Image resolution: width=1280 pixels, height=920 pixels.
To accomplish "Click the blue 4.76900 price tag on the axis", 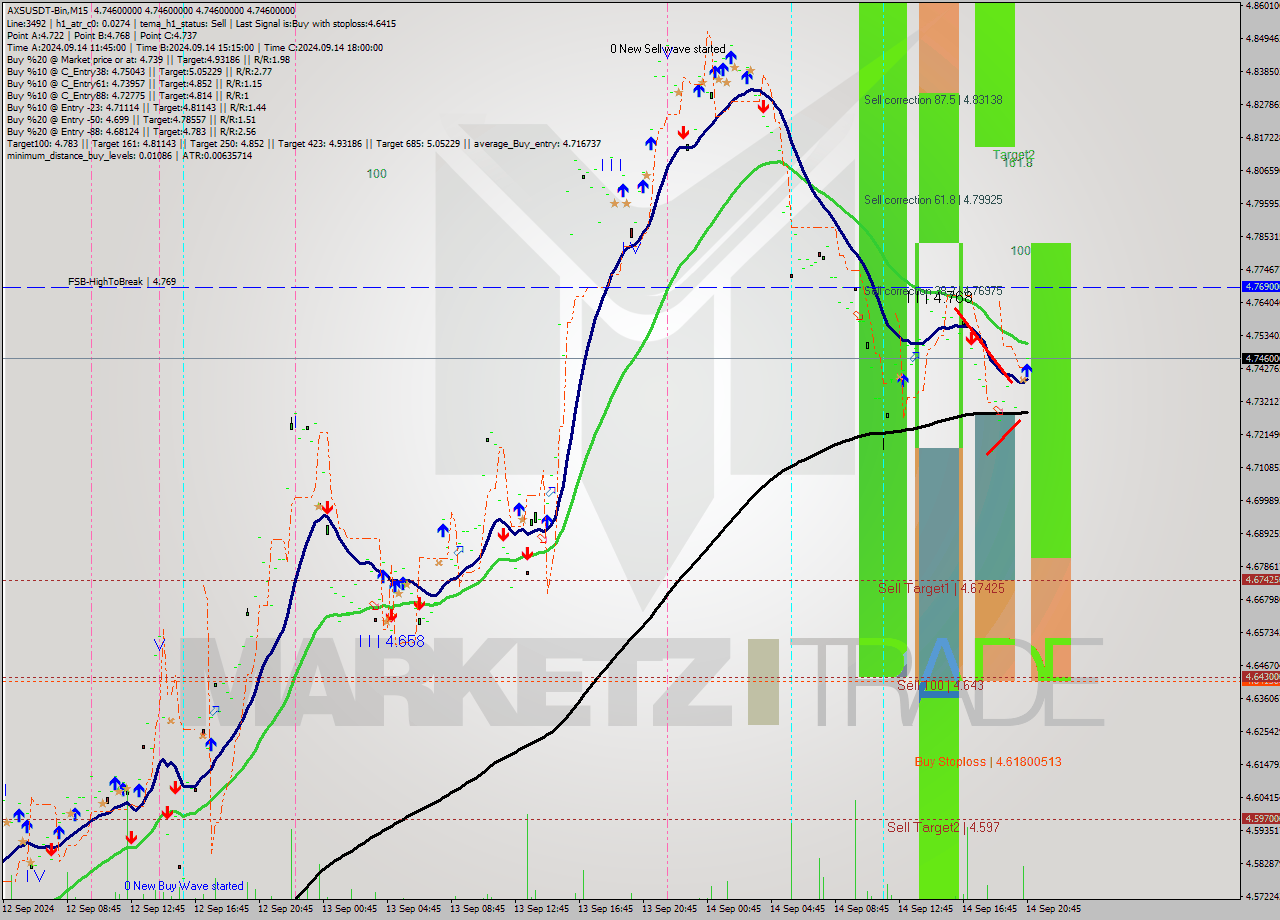I will coord(1259,286).
